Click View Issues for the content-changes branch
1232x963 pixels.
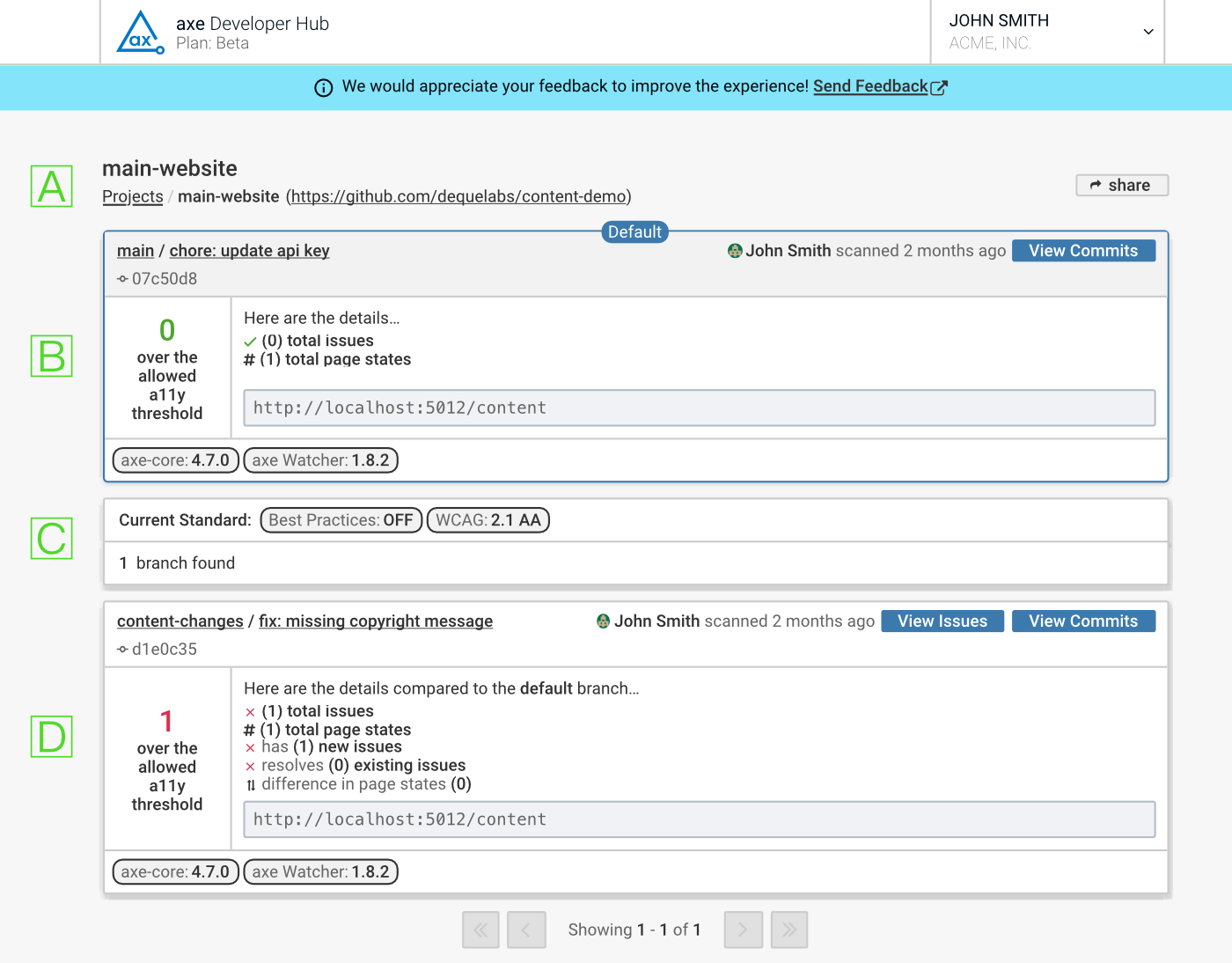(x=942, y=621)
